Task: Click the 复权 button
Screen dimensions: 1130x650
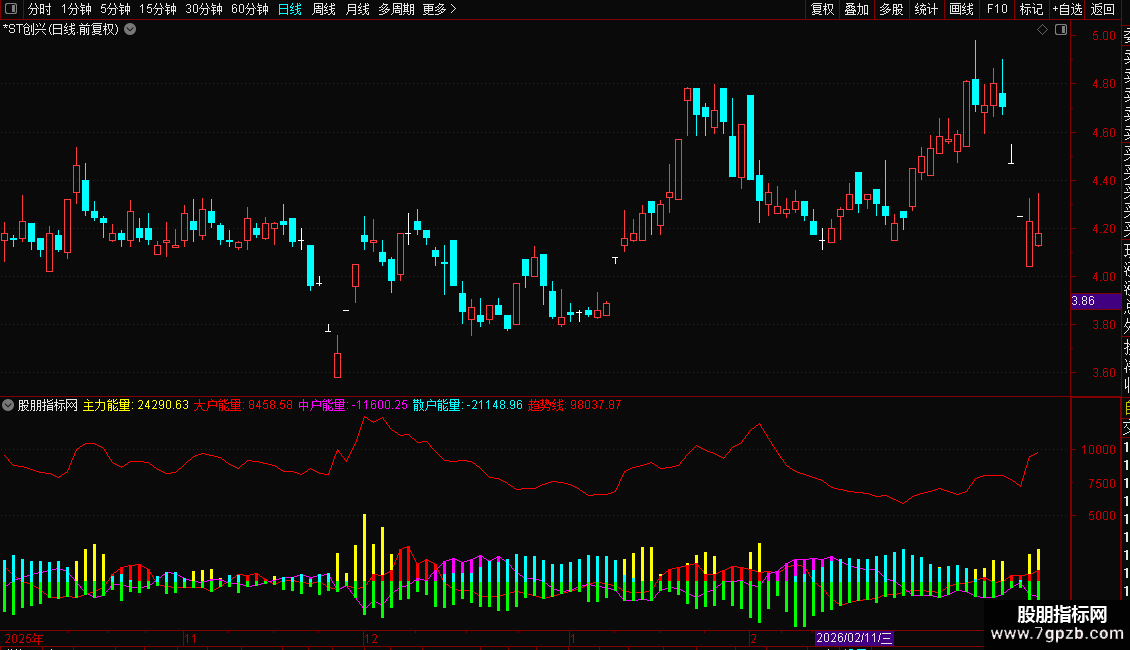Action: (x=822, y=9)
